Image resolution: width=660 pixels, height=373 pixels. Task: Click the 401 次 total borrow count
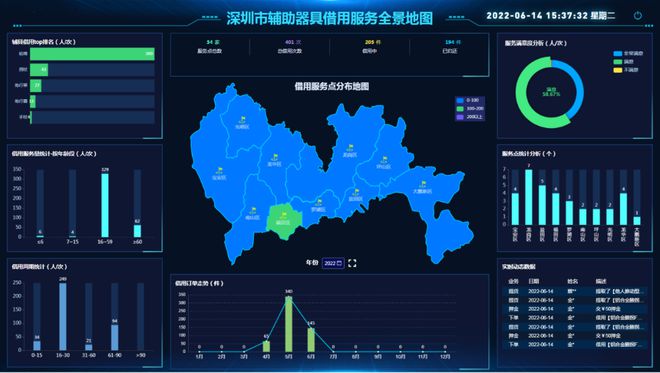(293, 42)
